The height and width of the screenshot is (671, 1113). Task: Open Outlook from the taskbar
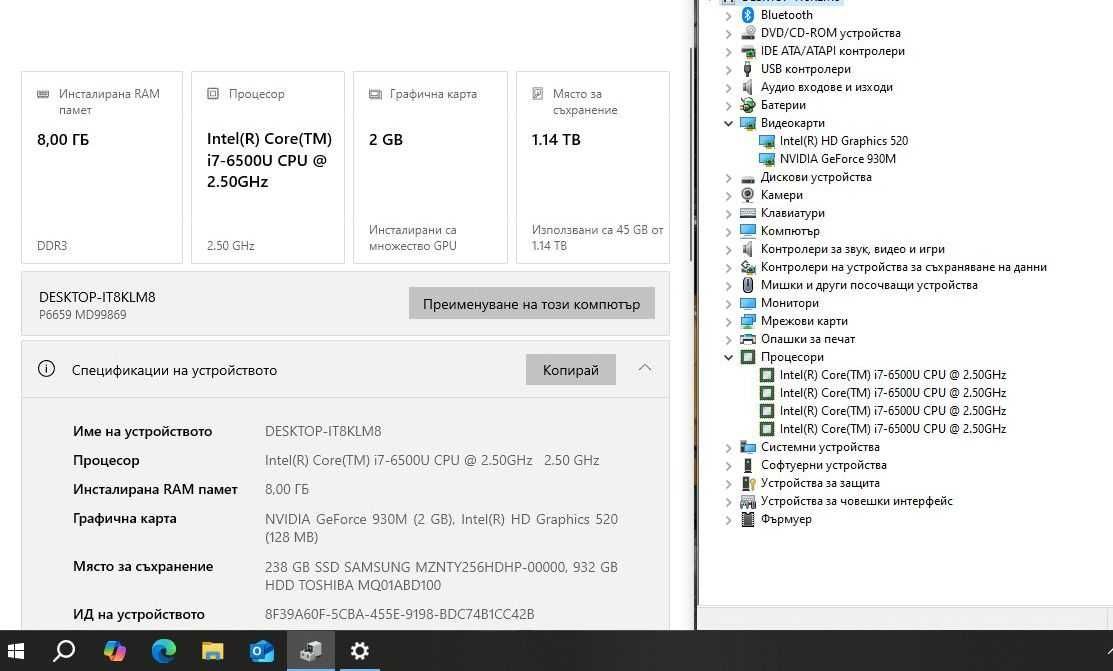(261, 650)
